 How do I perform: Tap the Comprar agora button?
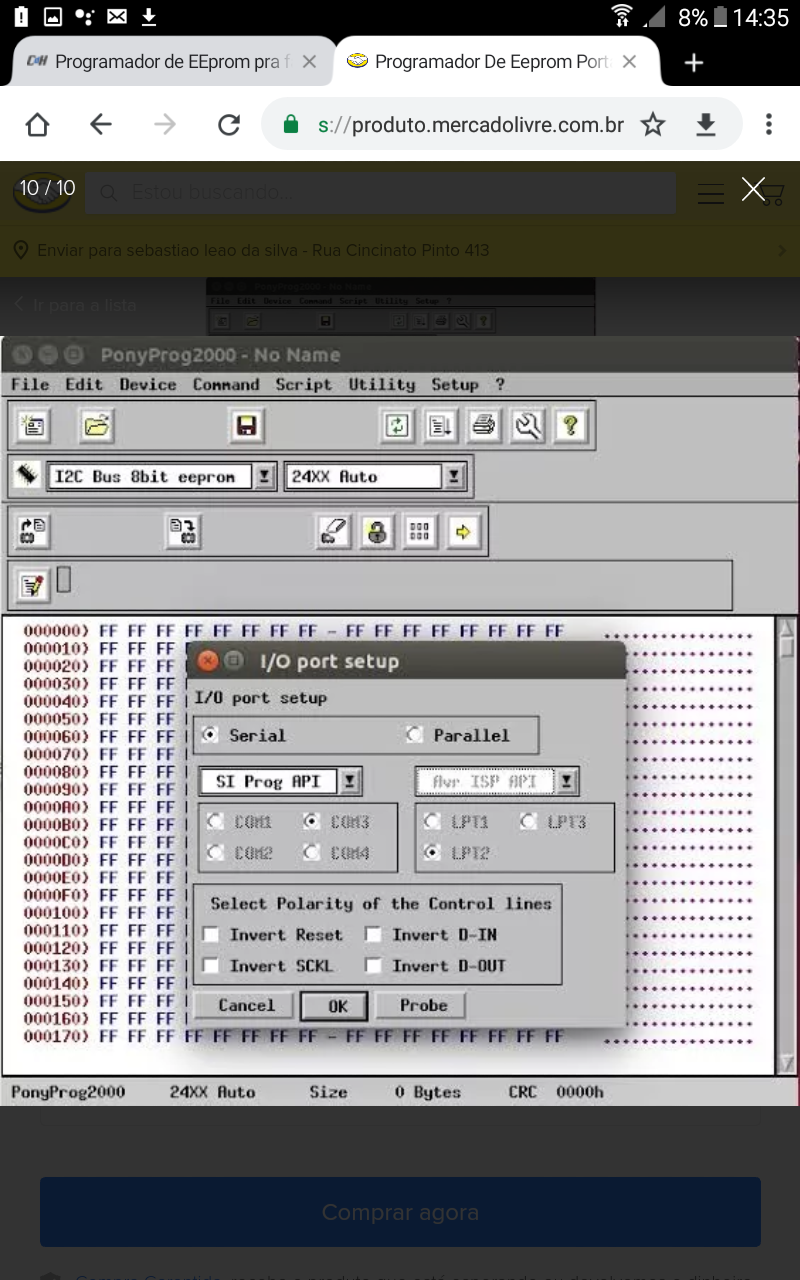tap(400, 1212)
